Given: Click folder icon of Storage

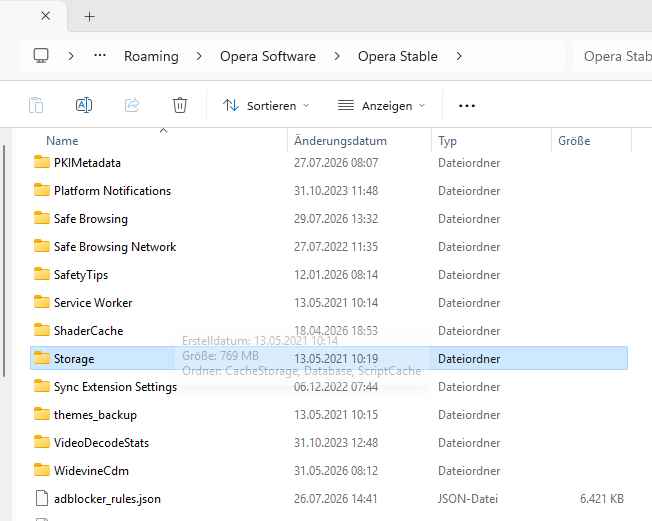Looking at the screenshot, I should coord(42,358).
